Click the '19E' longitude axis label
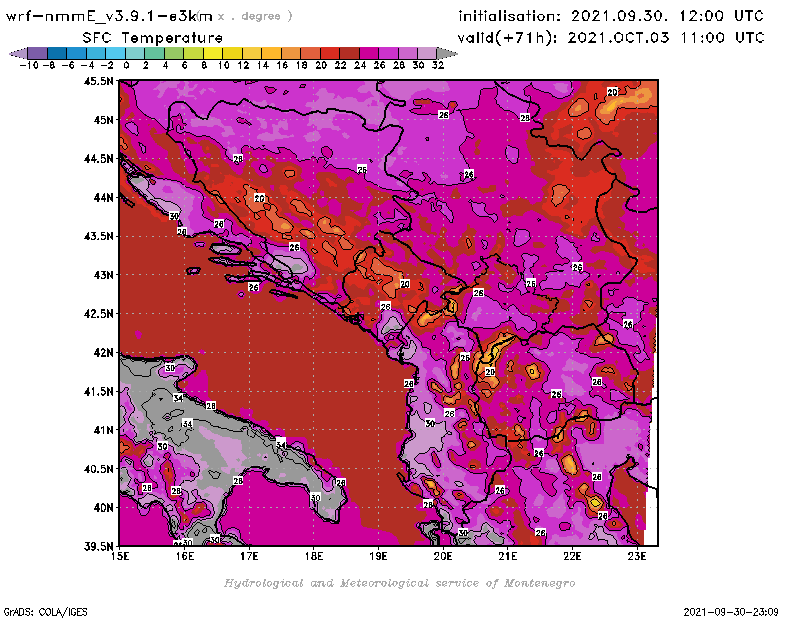The height and width of the screenshot is (618, 800). [378, 556]
